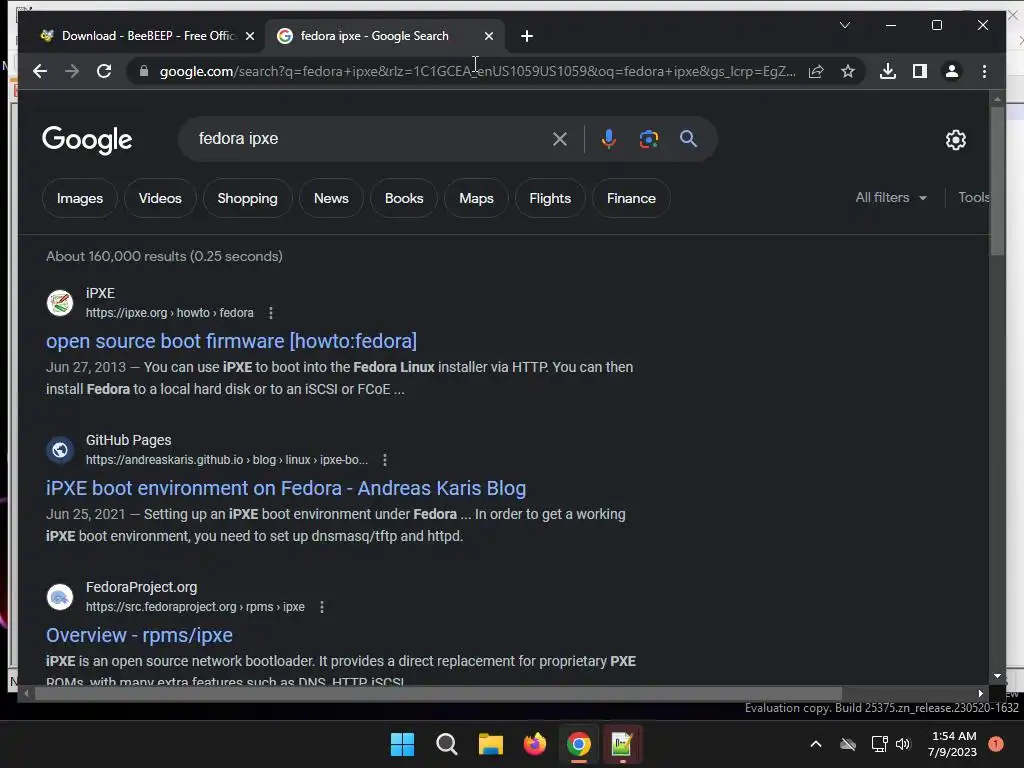
Task: Open Firefox from the taskbar
Action: 535,744
